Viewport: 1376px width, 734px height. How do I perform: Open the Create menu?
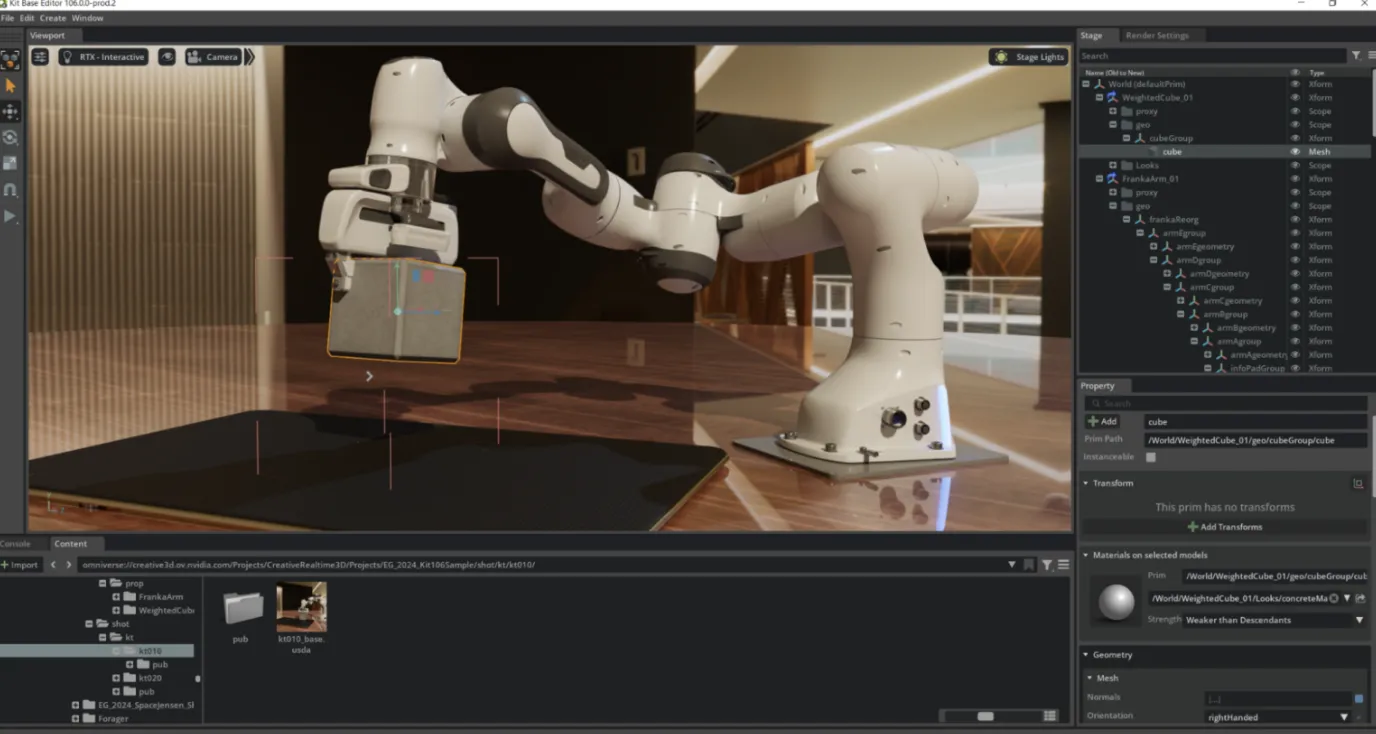pyautogui.click(x=53, y=18)
